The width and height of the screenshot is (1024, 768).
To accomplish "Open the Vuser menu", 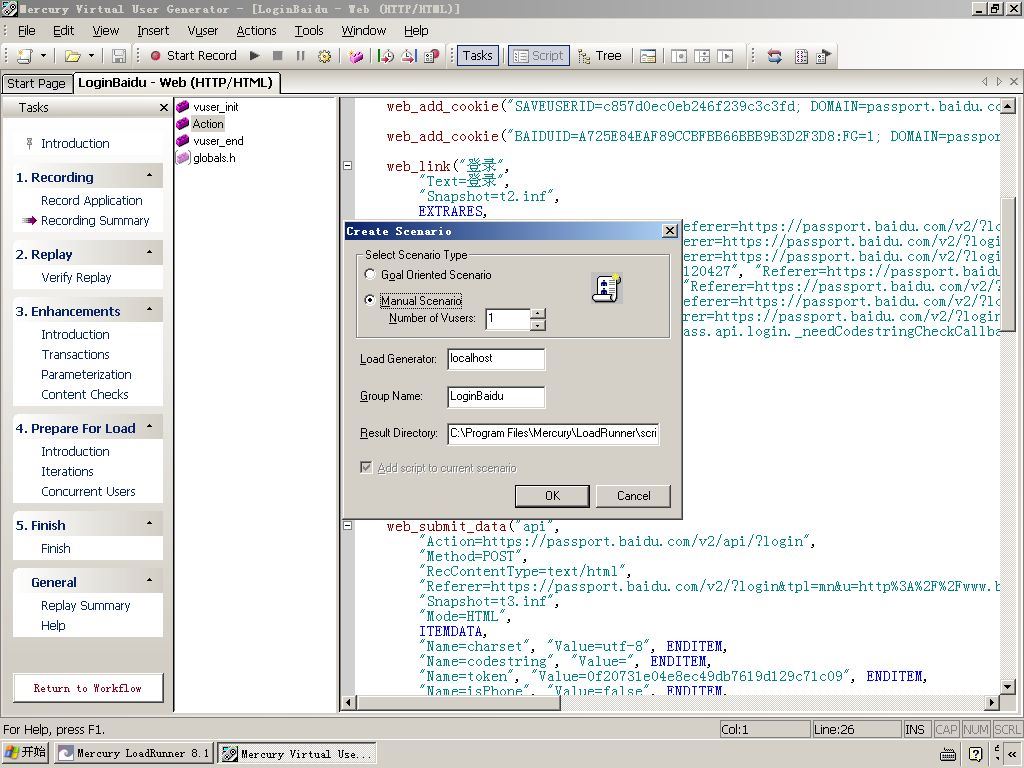I will [x=202, y=31].
